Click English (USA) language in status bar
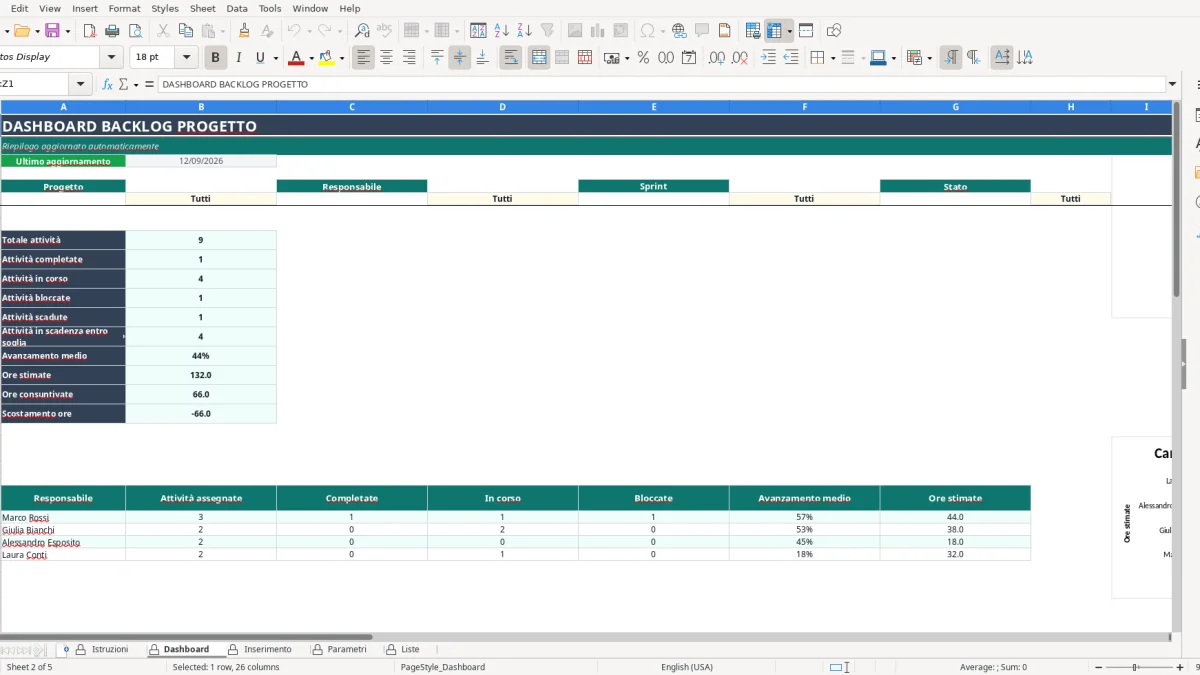Image resolution: width=1200 pixels, height=675 pixels. tap(687, 667)
